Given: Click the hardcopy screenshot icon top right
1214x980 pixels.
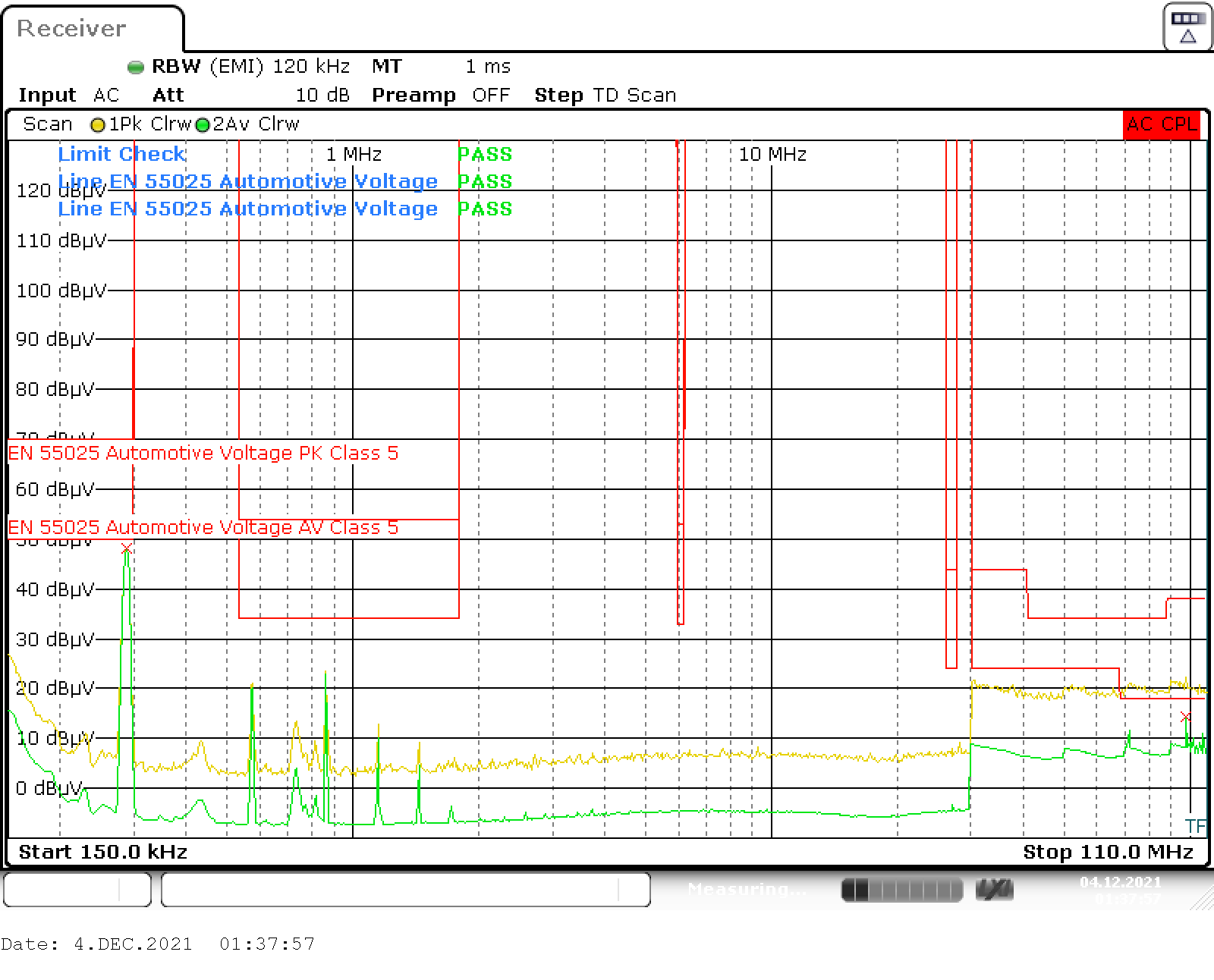Looking at the screenshot, I should [x=1186, y=27].
